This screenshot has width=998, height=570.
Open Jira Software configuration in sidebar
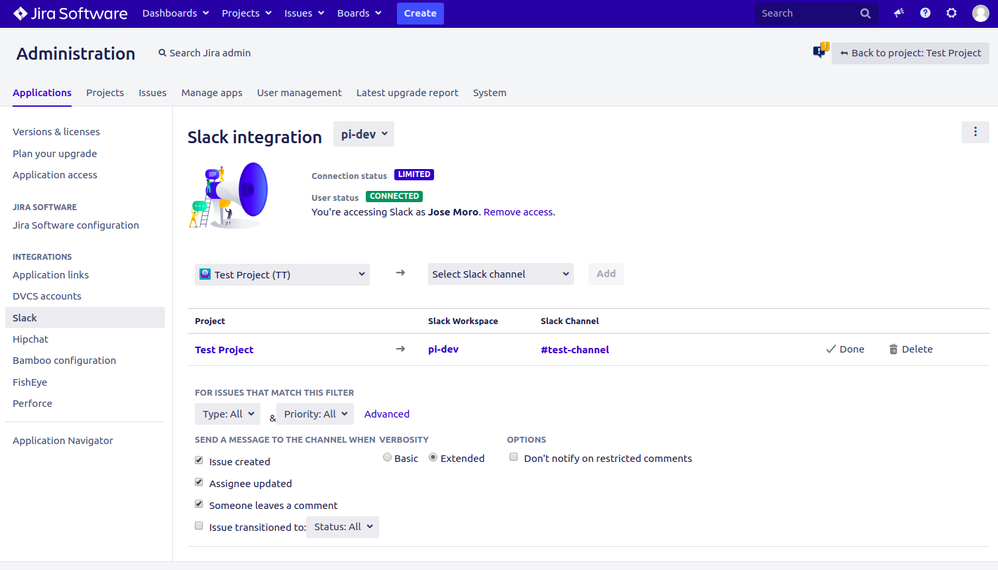point(76,225)
